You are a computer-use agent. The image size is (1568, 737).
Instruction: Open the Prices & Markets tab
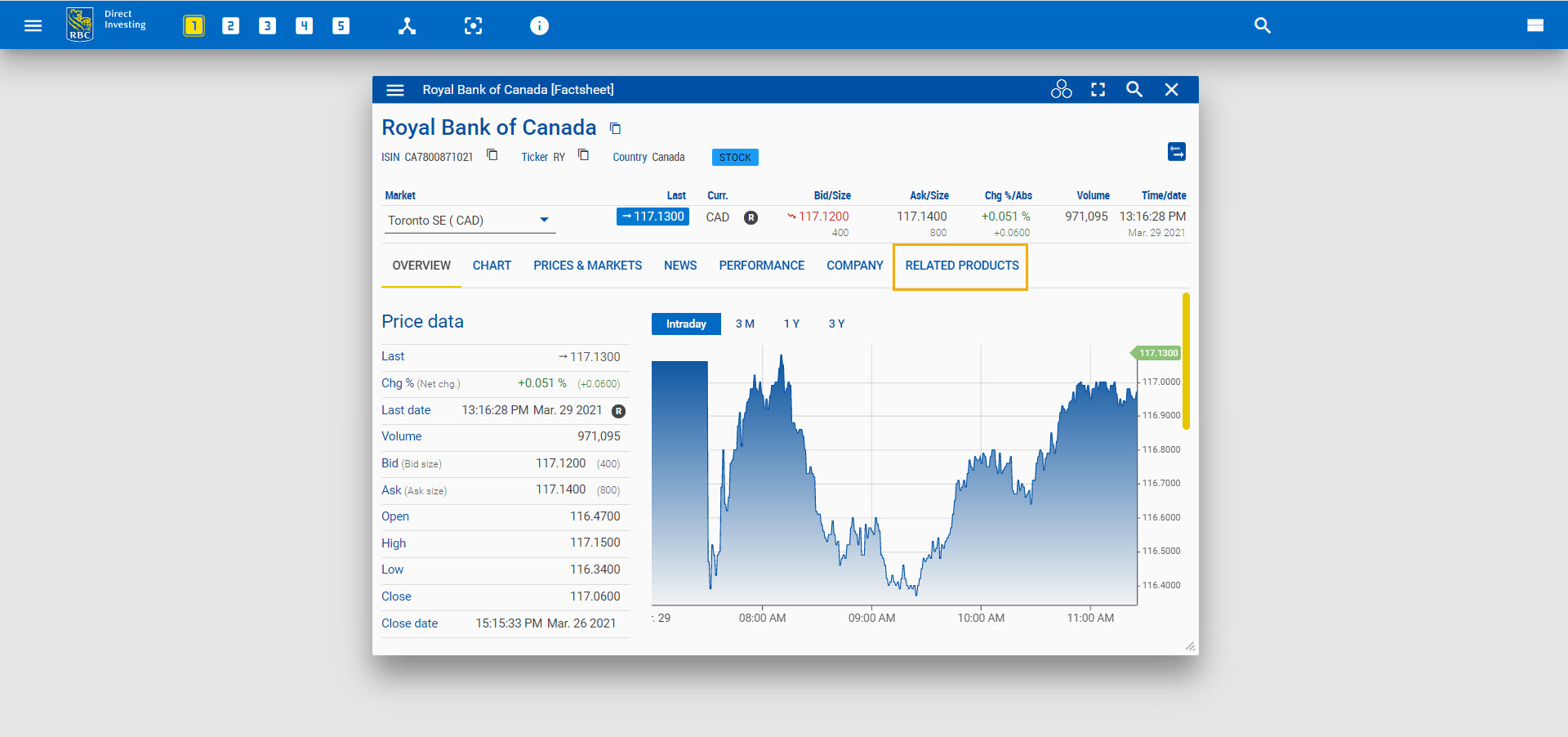pos(587,266)
